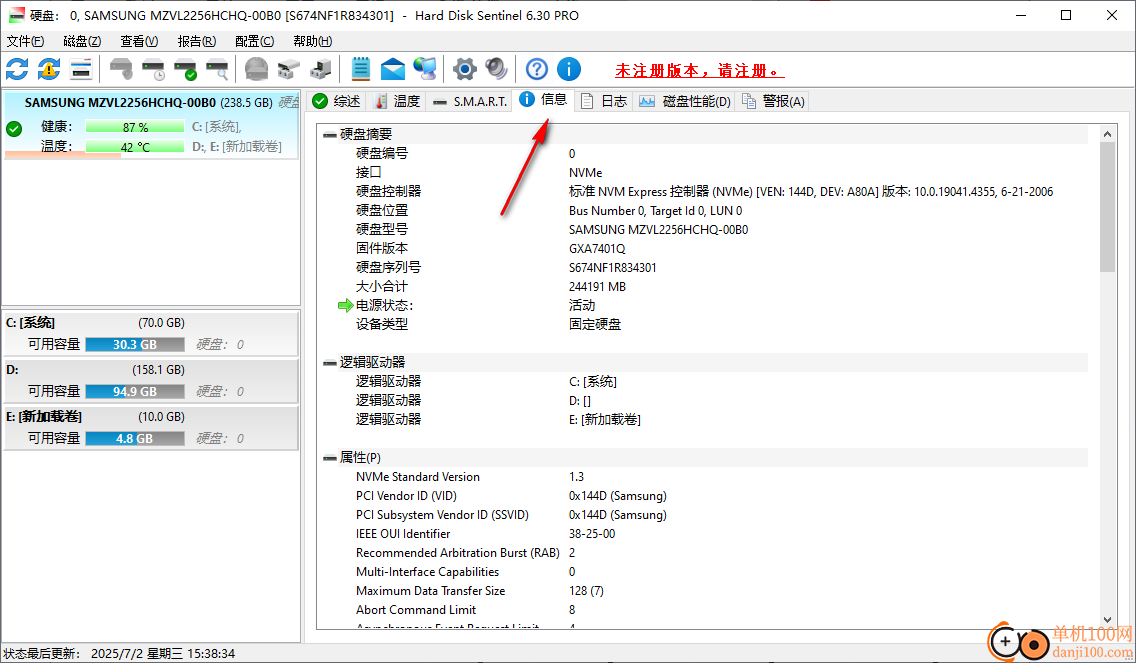Switch to the 温度 tab
The image size is (1136, 663).
tap(397, 101)
